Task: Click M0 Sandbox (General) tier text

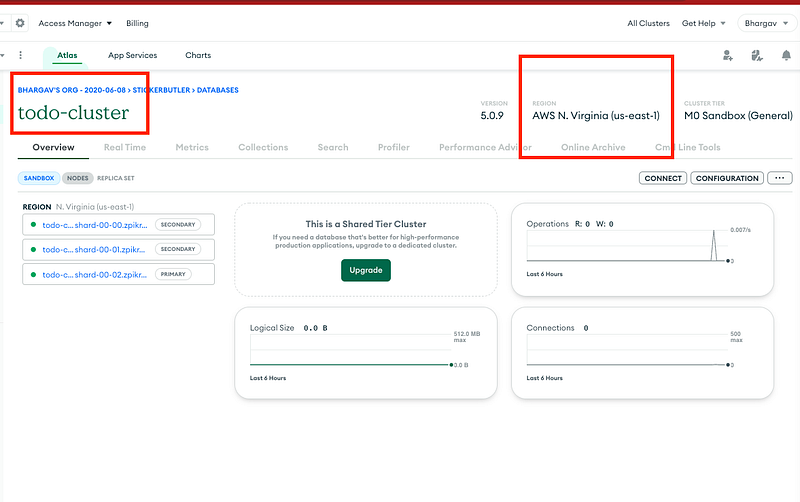Action: [738, 116]
